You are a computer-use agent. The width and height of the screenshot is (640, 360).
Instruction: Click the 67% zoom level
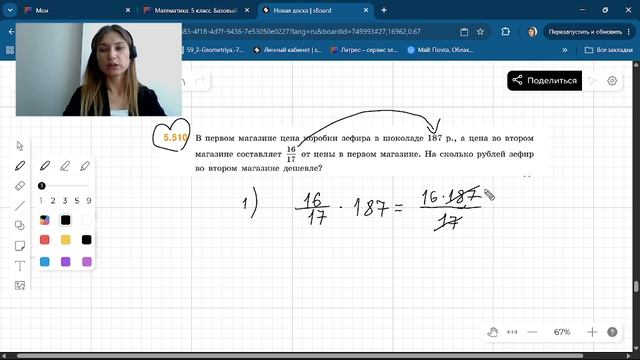pos(562,332)
